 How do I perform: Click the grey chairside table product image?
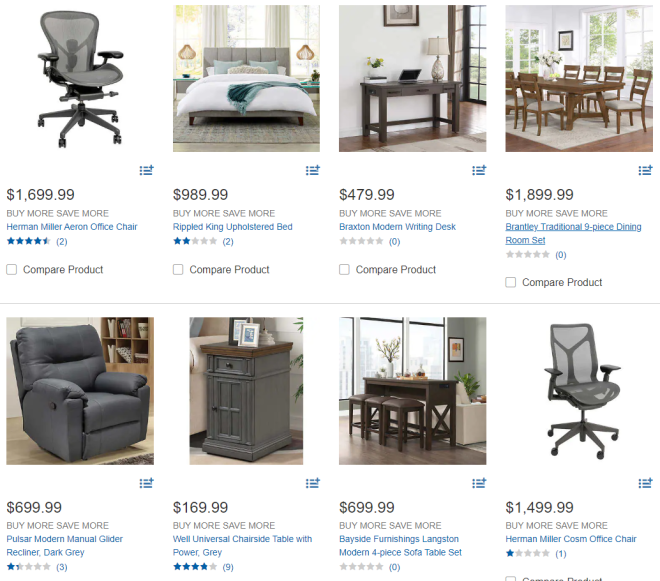pyautogui.click(x=246, y=391)
